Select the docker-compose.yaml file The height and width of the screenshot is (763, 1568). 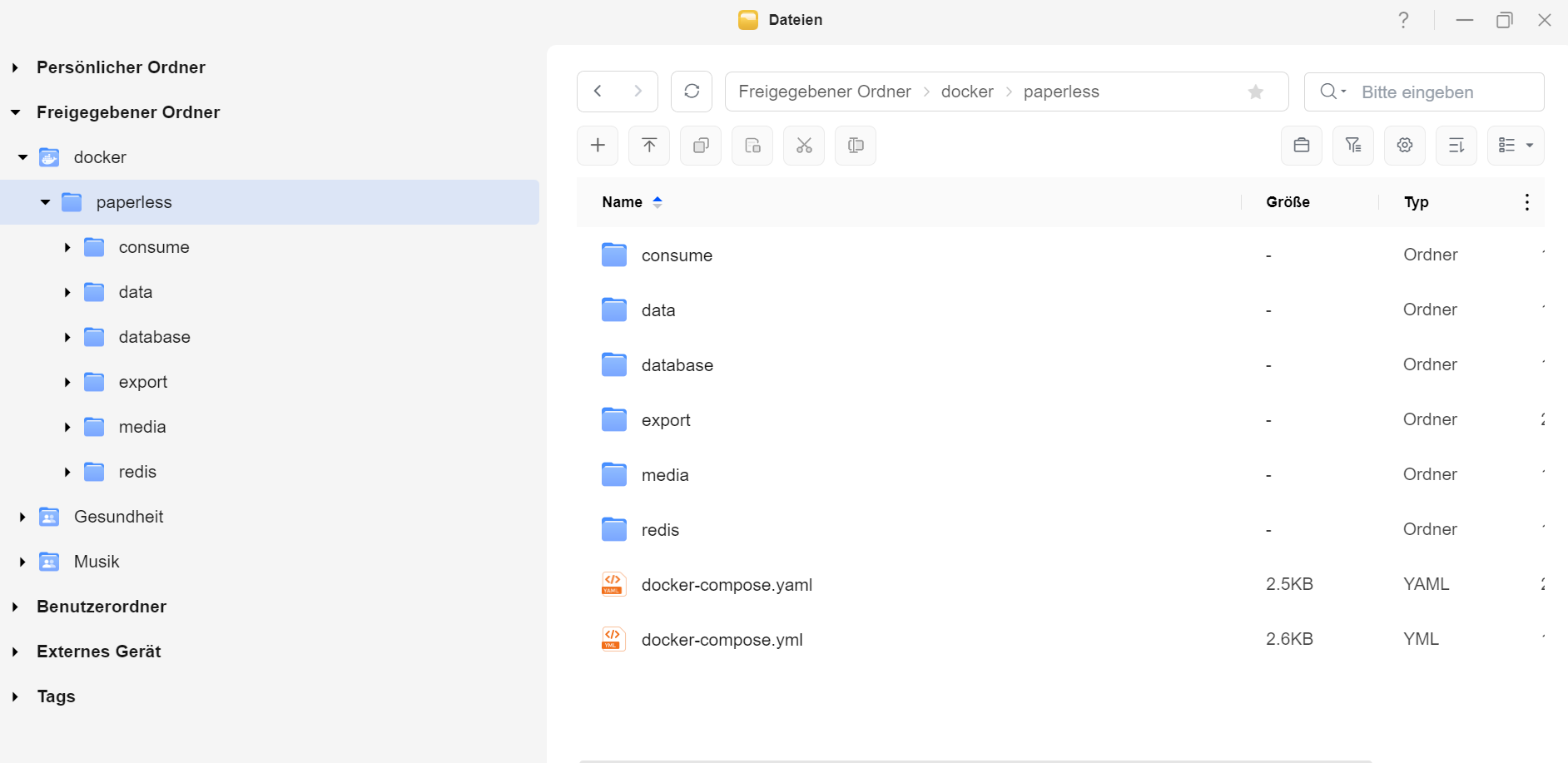727,585
